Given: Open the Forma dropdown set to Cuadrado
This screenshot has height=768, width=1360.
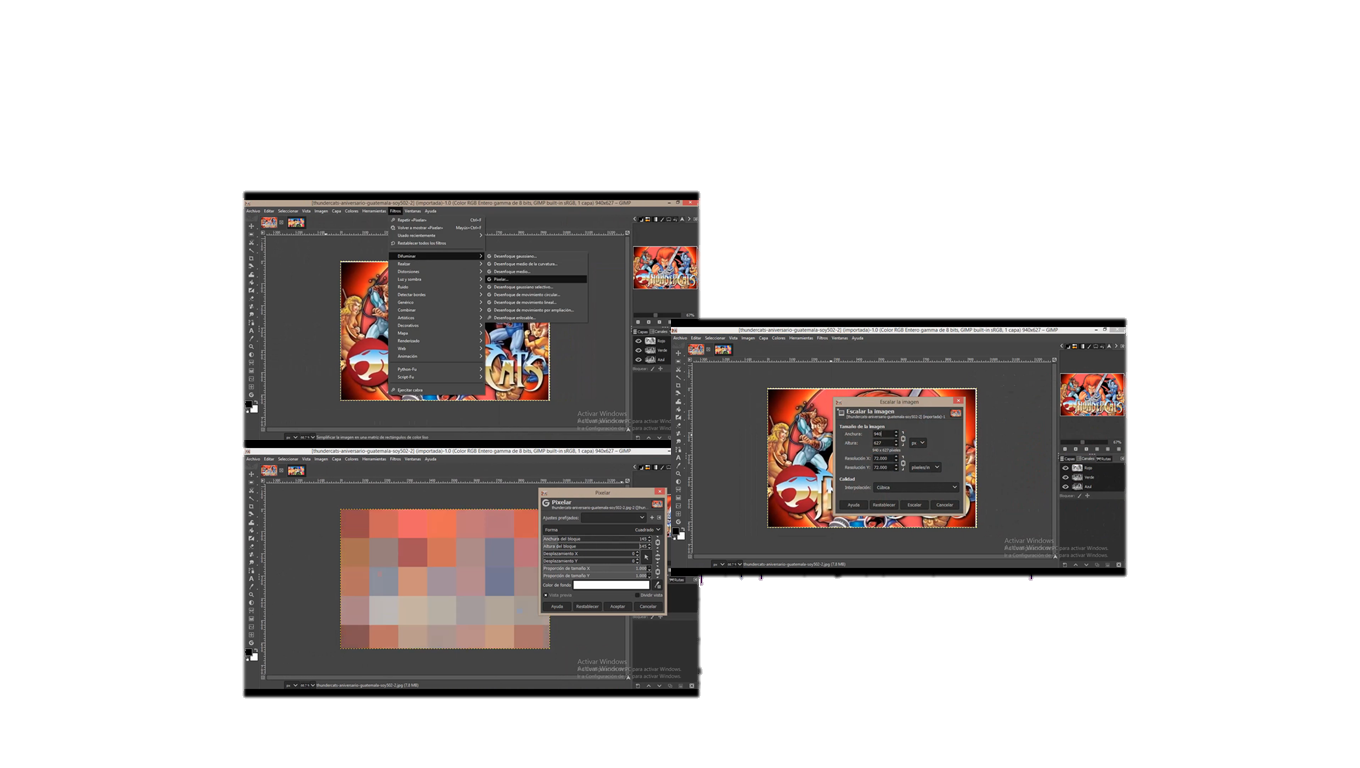Looking at the screenshot, I should (647, 530).
